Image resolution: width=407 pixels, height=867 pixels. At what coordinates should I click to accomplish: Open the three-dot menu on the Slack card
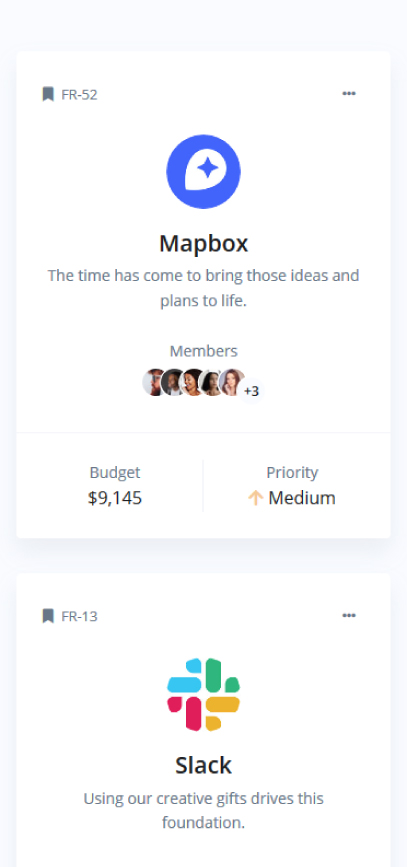point(349,615)
